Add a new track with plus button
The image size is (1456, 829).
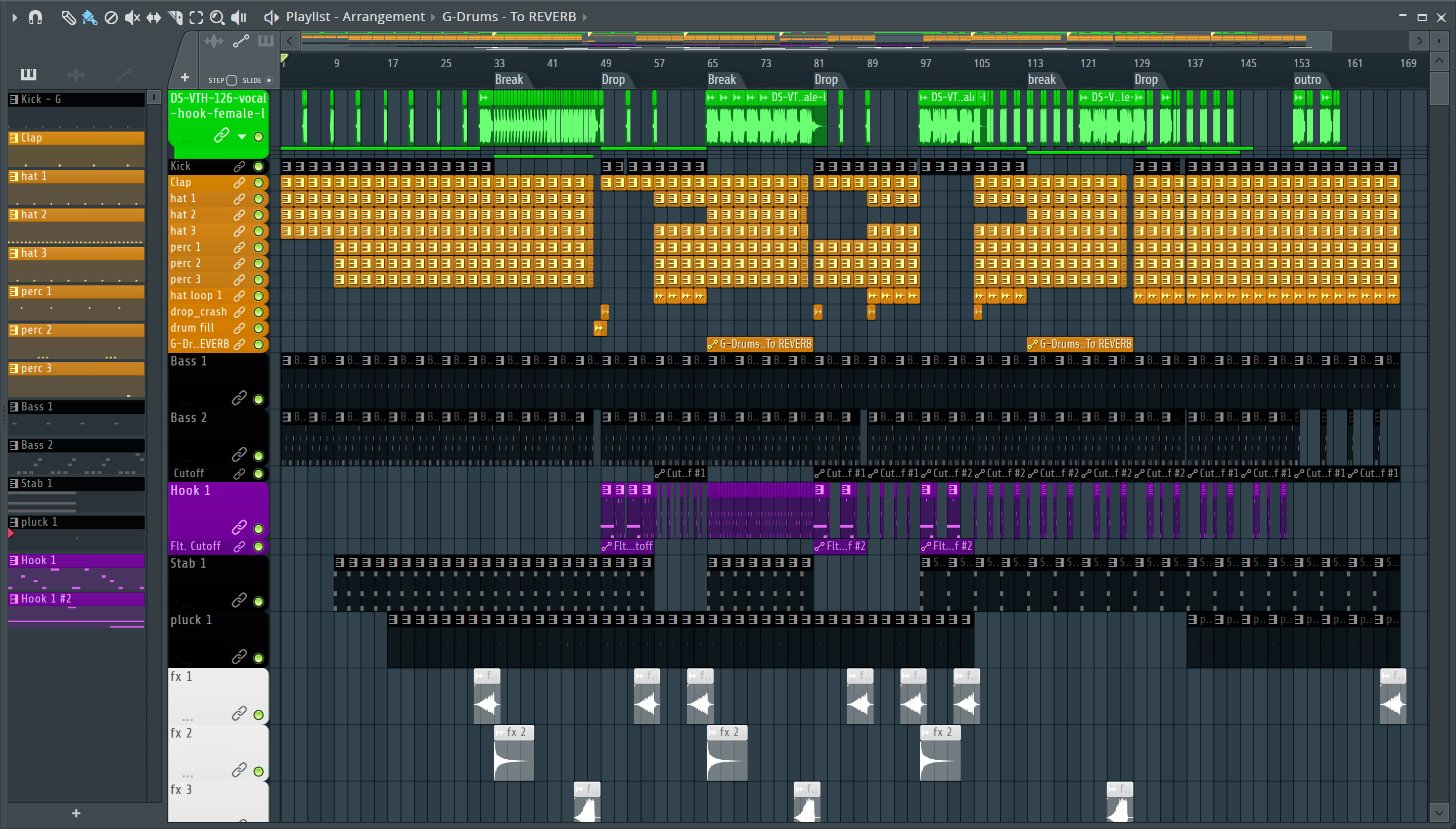coord(185,77)
